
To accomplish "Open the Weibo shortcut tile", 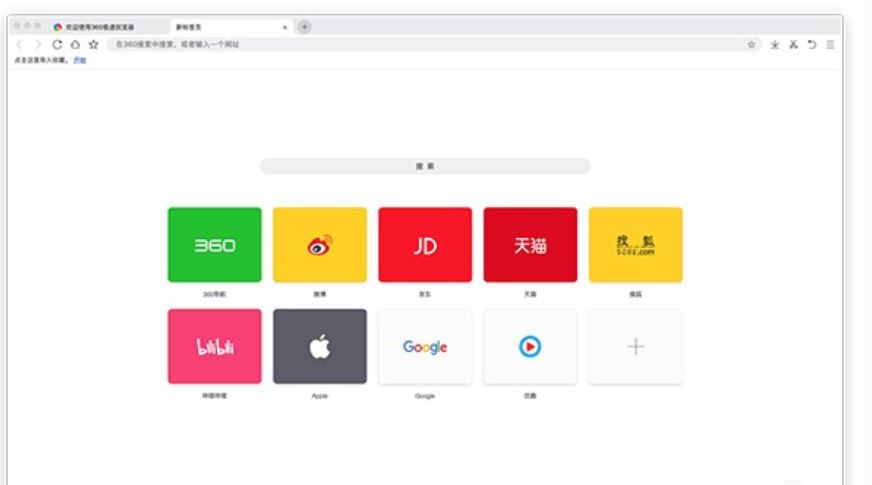I will coord(320,245).
